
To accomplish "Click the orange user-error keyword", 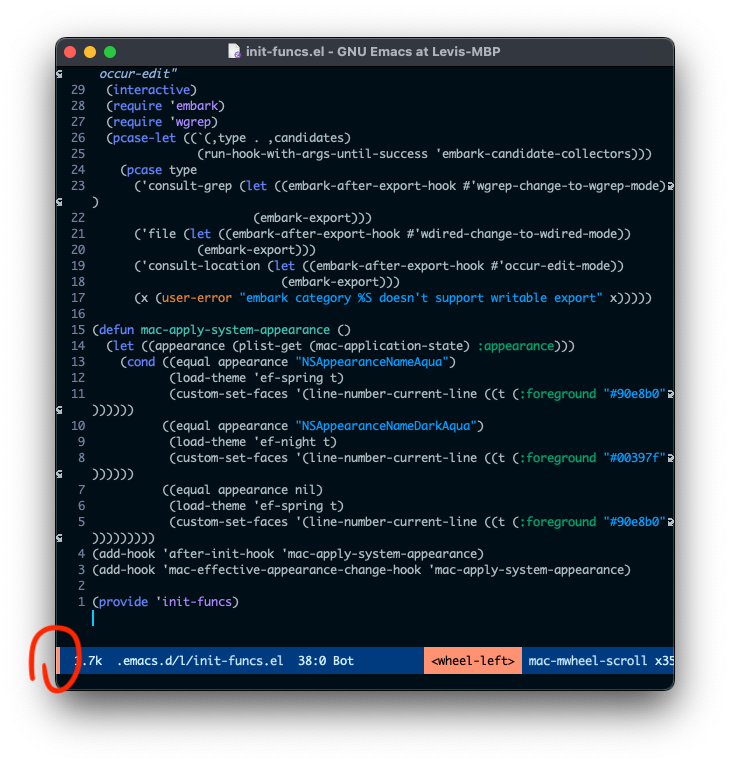I will pyautogui.click(x=197, y=298).
